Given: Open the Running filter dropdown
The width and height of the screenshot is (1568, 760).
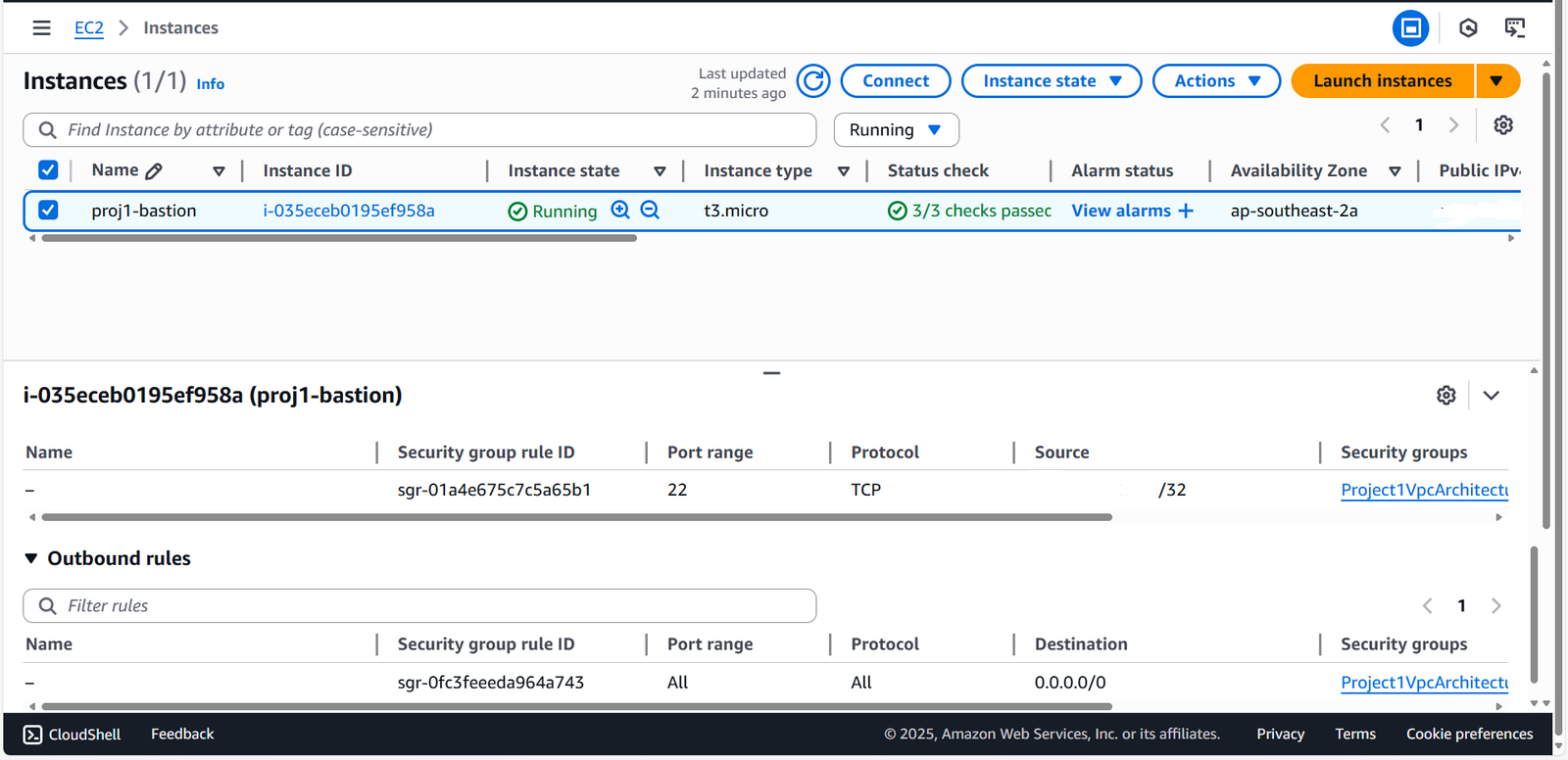Looking at the screenshot, I should coord(896,130).
